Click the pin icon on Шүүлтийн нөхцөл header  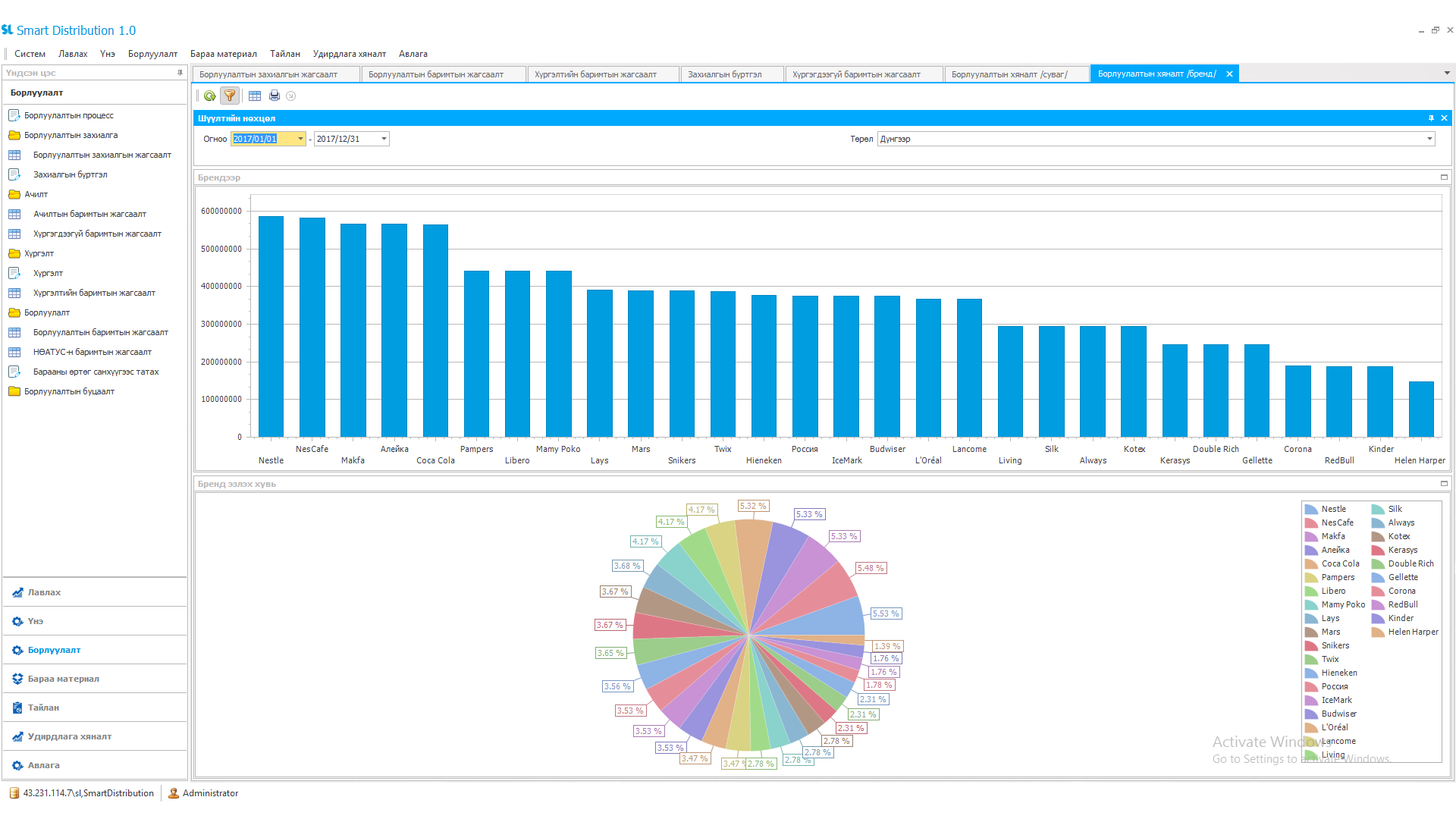coord(1432,118)
